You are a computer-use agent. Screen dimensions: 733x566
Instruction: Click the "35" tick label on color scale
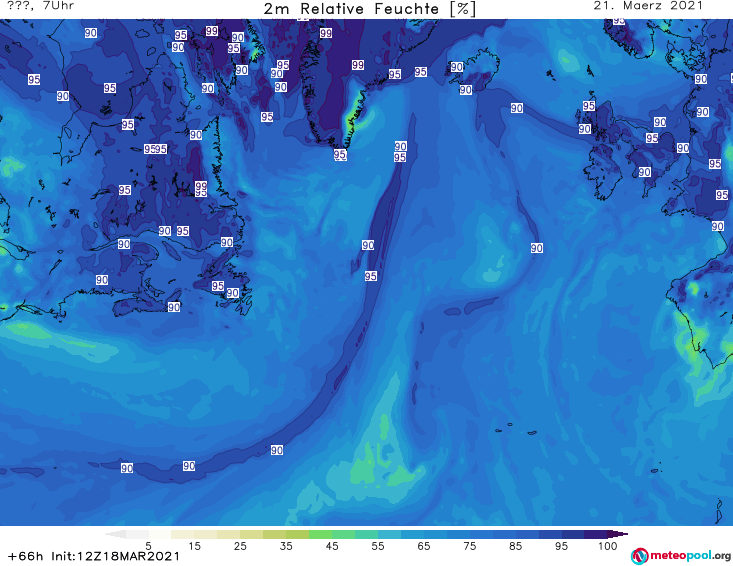pos(286,546)
